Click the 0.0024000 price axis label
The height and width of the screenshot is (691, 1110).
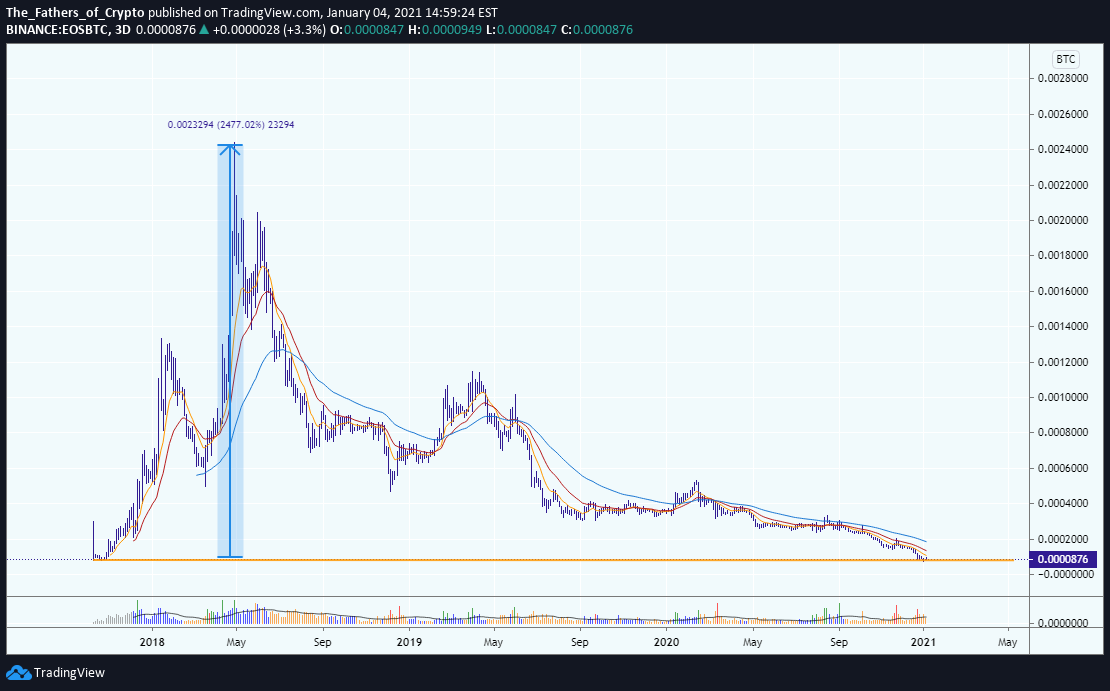click(1063, 149)
